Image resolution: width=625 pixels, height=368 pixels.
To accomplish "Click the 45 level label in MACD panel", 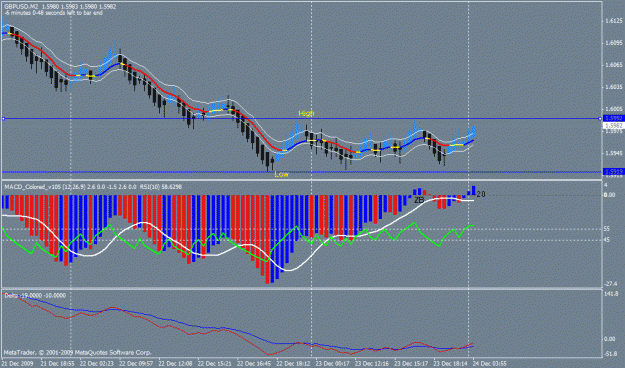I will pos(607,240).
